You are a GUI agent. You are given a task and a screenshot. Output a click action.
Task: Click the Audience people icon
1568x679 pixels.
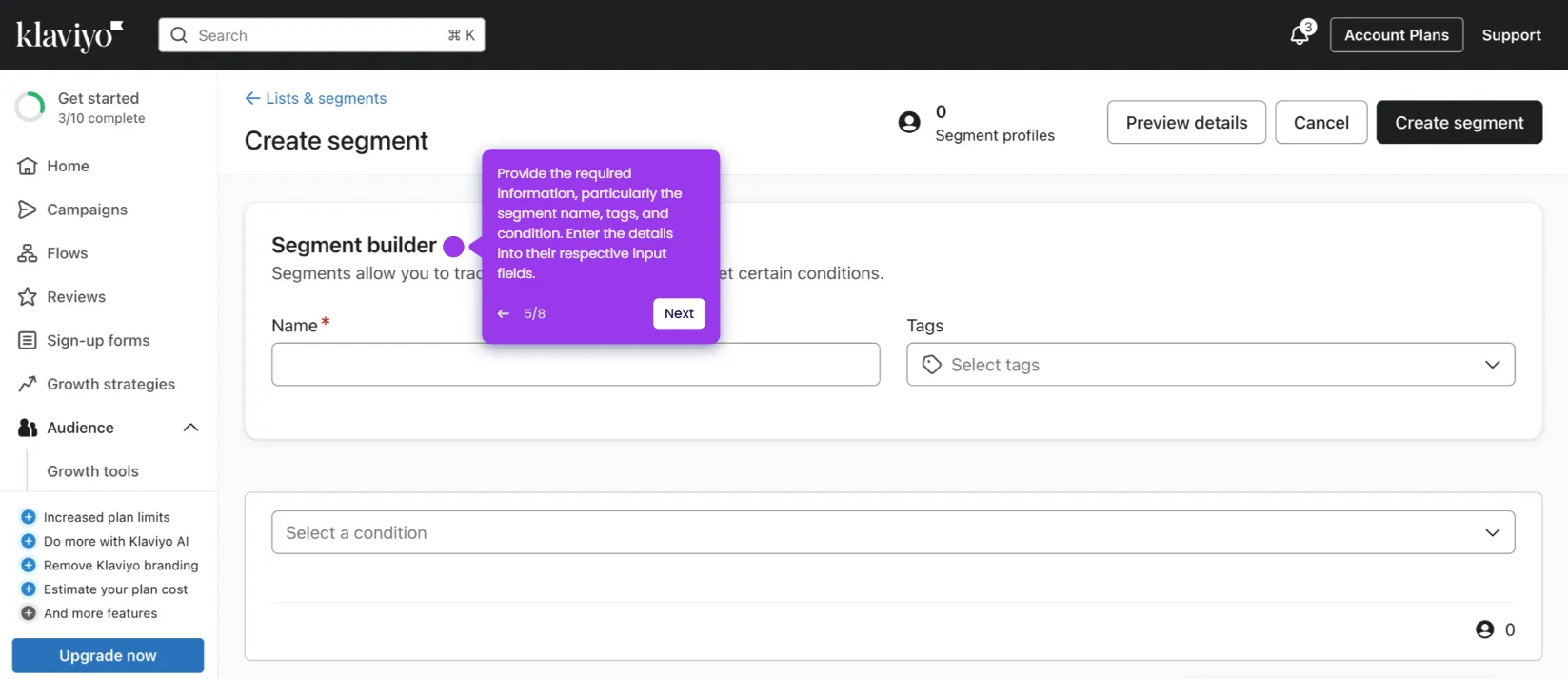(x=28, y=429)
